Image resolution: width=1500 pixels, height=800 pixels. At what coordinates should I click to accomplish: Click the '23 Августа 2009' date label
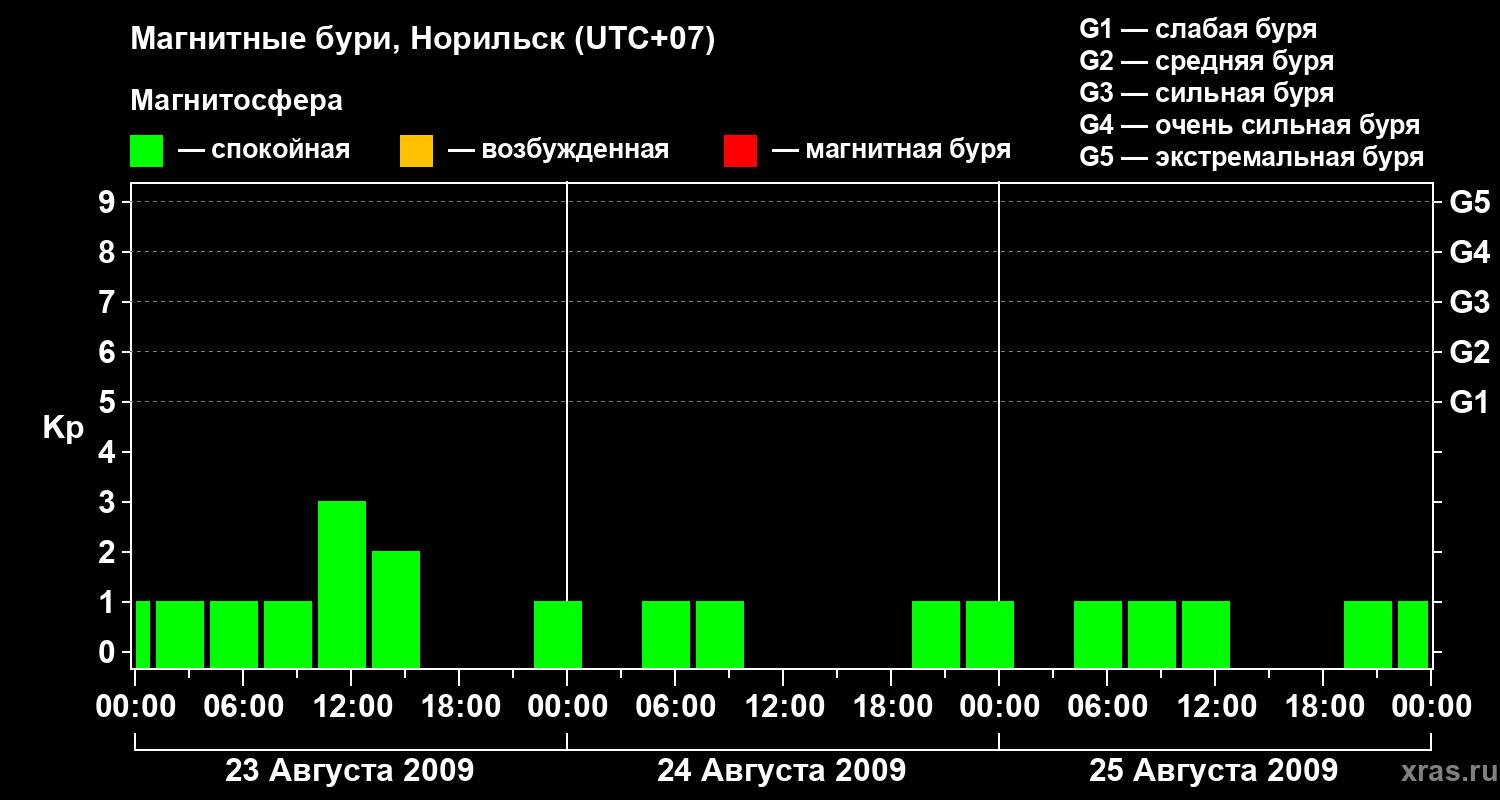click(349, 771)
